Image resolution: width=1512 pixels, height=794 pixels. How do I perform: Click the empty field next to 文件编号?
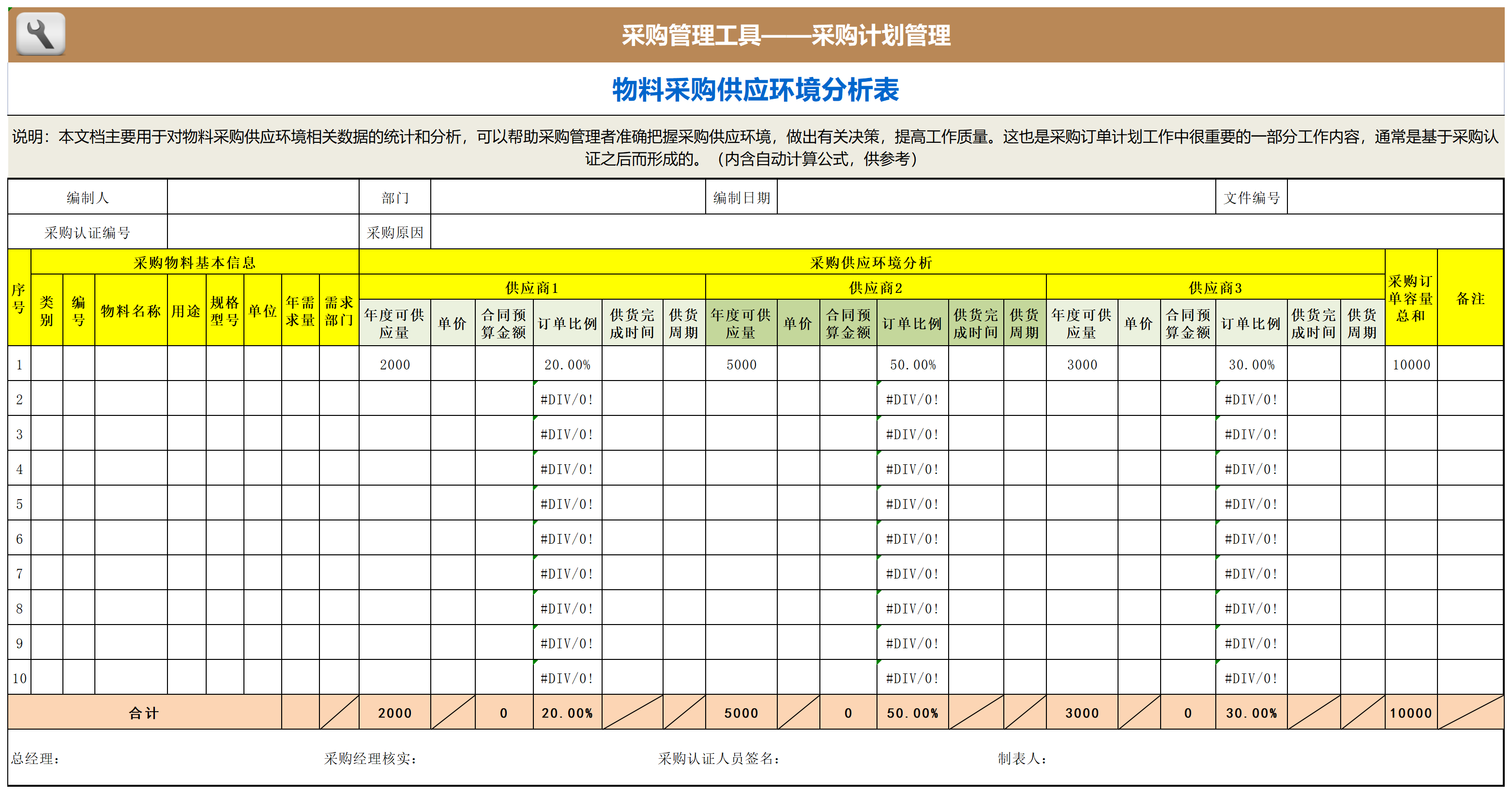1394,198
